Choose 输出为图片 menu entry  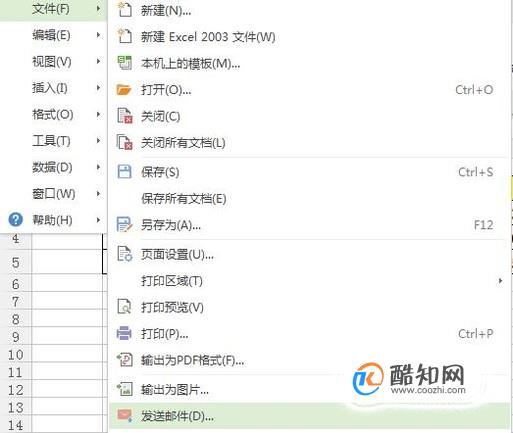[x=309, y=389]
